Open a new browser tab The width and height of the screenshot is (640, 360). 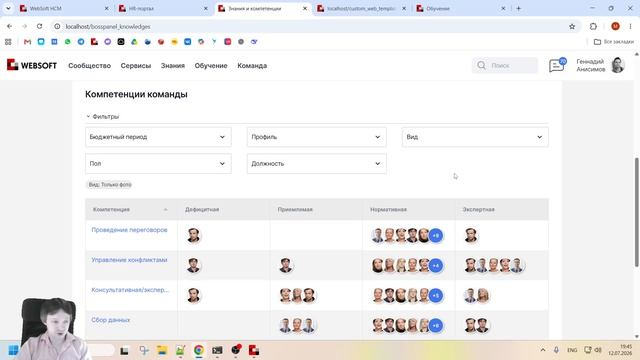518,8
